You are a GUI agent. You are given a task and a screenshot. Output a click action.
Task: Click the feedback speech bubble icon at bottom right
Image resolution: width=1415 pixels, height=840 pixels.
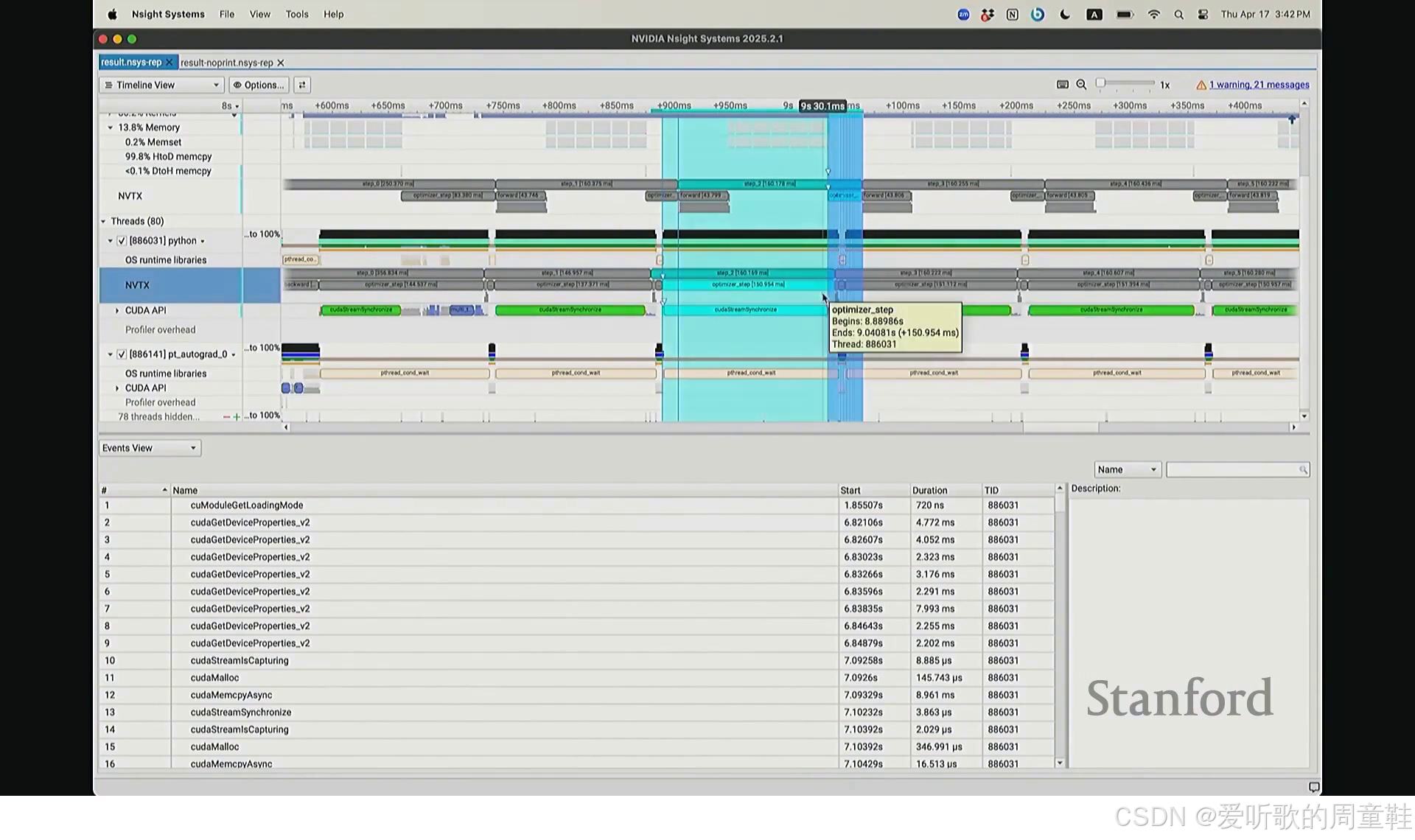1313,787
